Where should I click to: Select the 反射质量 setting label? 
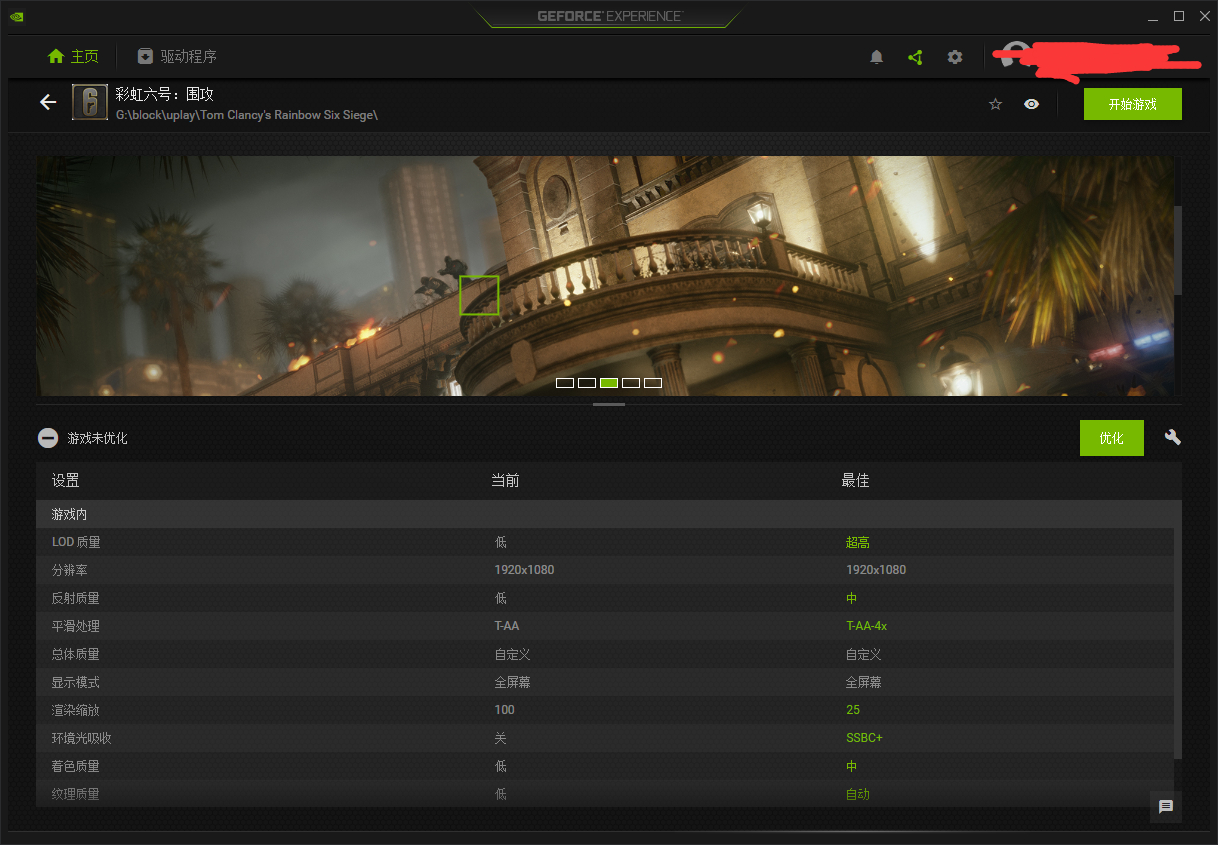(76, 598)
